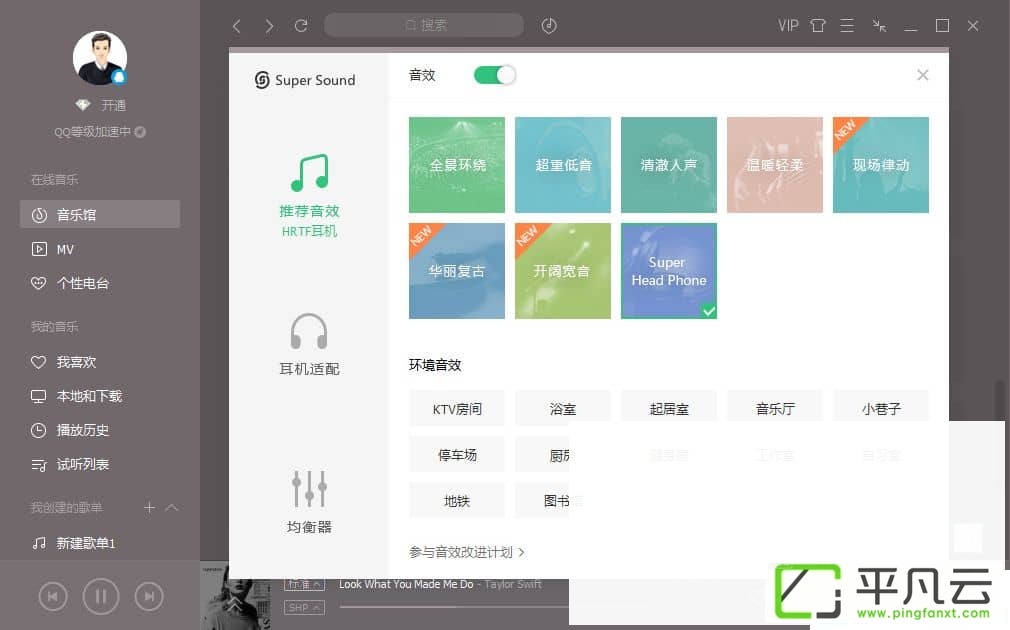Apply KTV房间 environment effect
Screen dimensions: 1010x630
click(x=457, y=409)
